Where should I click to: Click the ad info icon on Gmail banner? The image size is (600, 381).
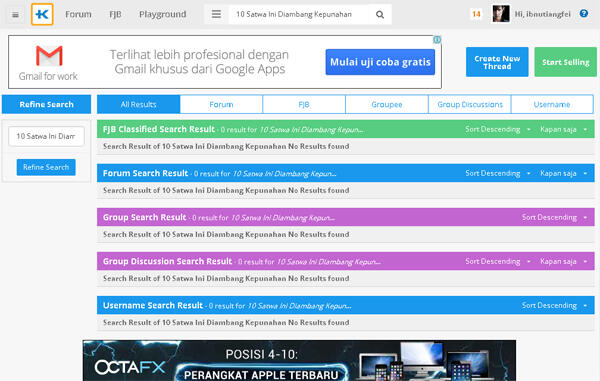pyautogui.click(x=437, y=39)
